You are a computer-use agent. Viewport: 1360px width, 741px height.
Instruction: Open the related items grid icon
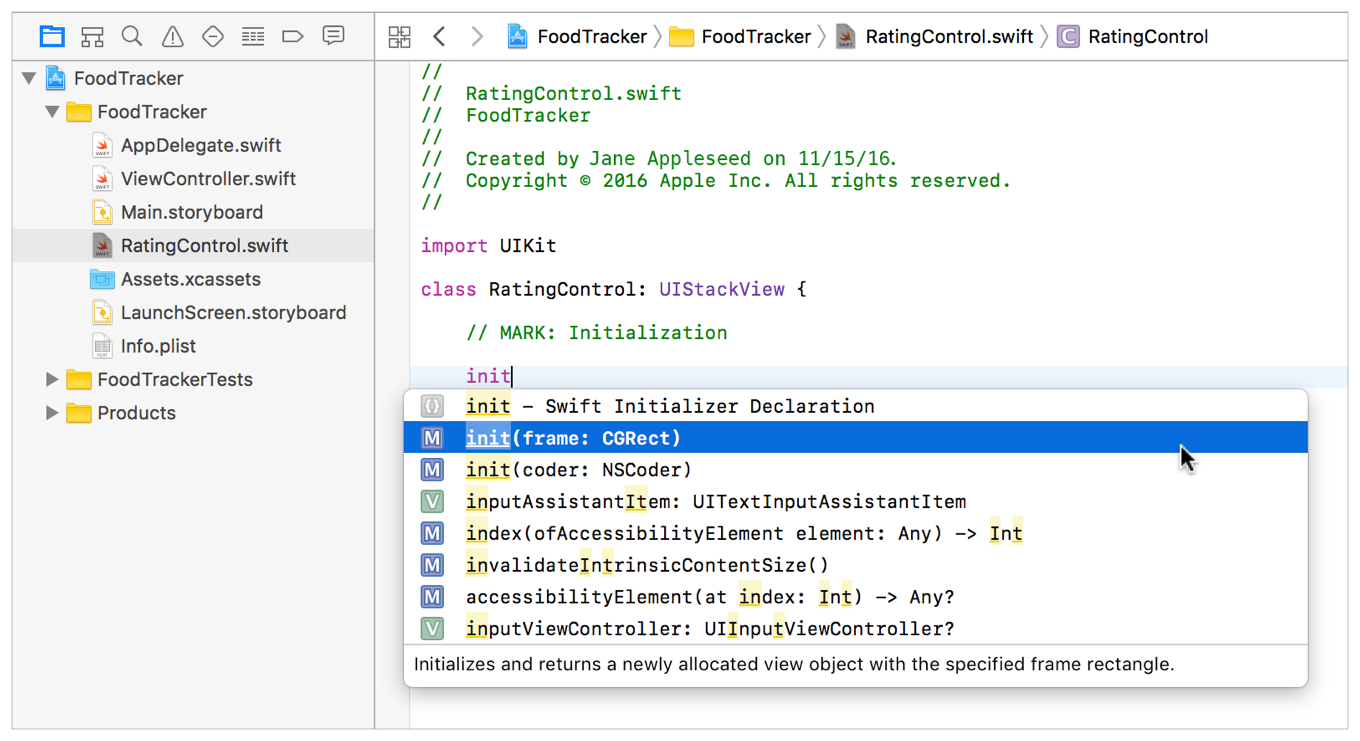coord(400,37)
